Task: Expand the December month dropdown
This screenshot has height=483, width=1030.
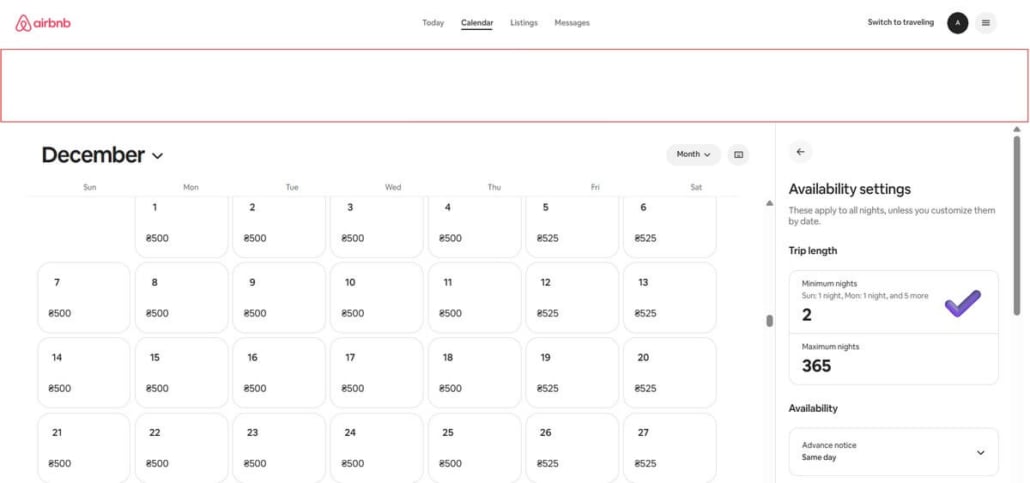Action: 102,155
